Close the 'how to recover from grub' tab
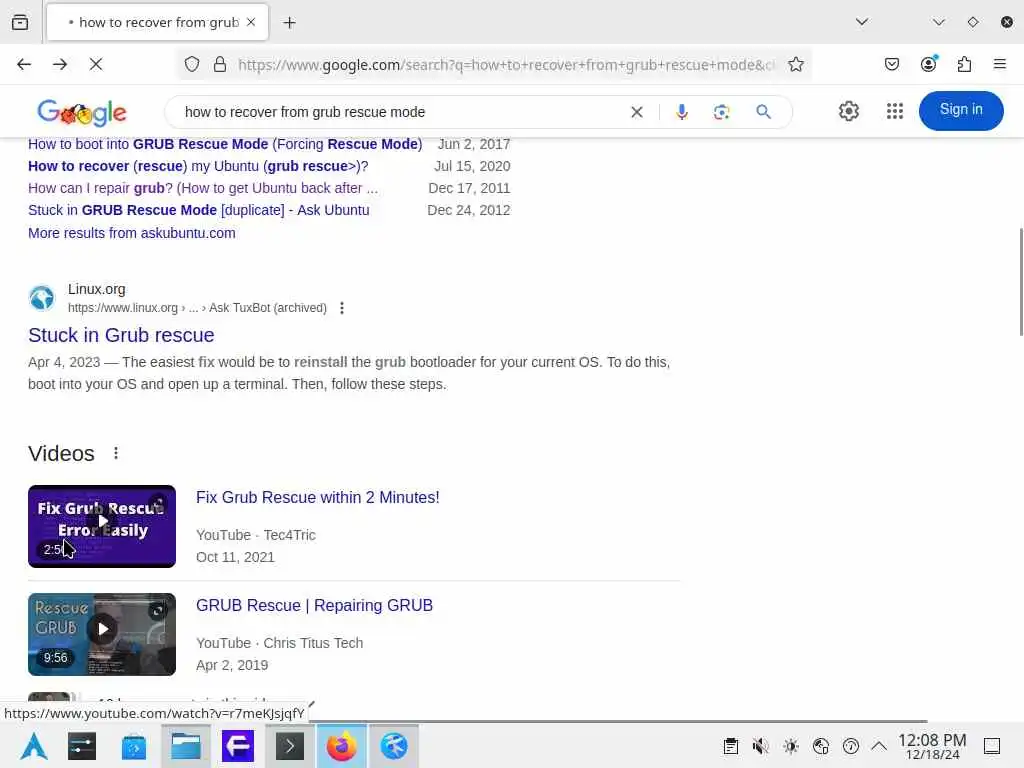 [x=251, y=22]
